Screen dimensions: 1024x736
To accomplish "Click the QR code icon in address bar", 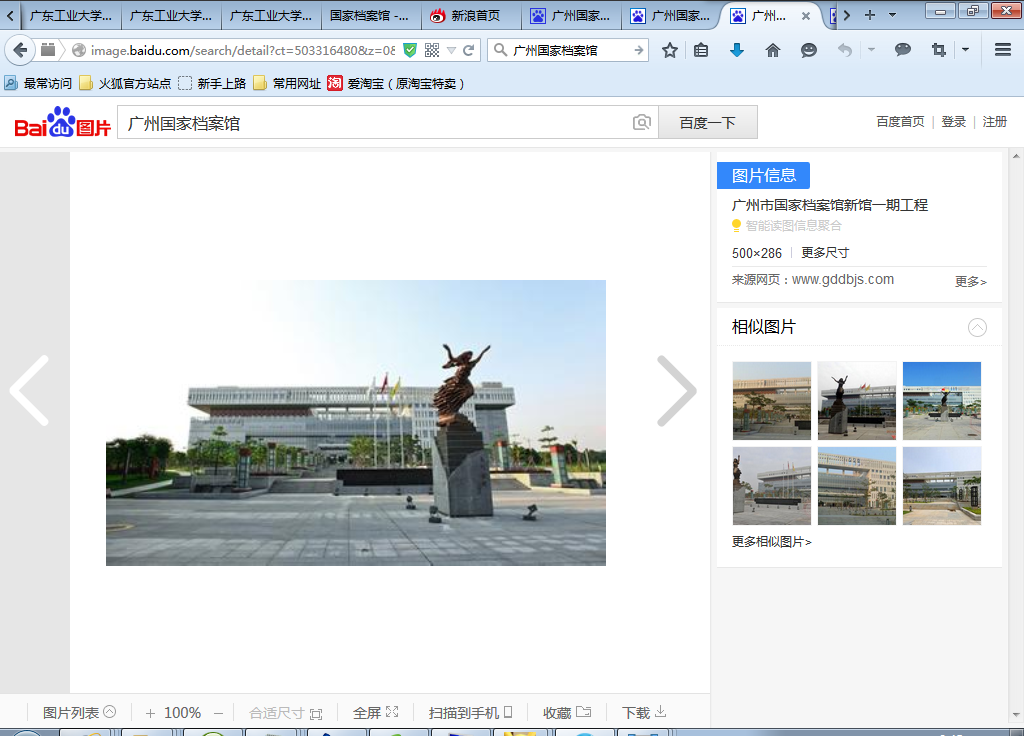I will tap(432, 50).
